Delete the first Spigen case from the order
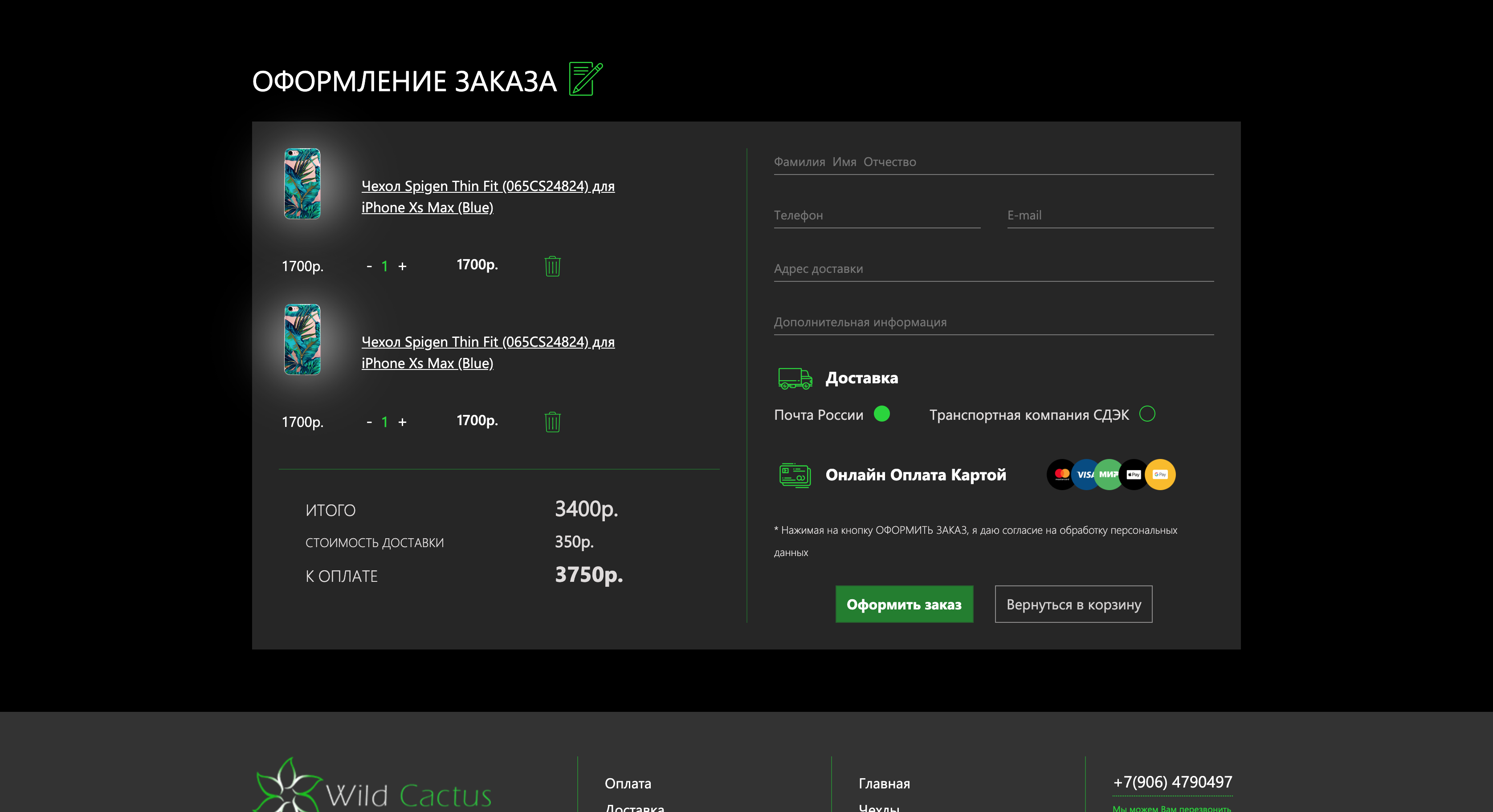1493x812 pixels. (552, 266)
